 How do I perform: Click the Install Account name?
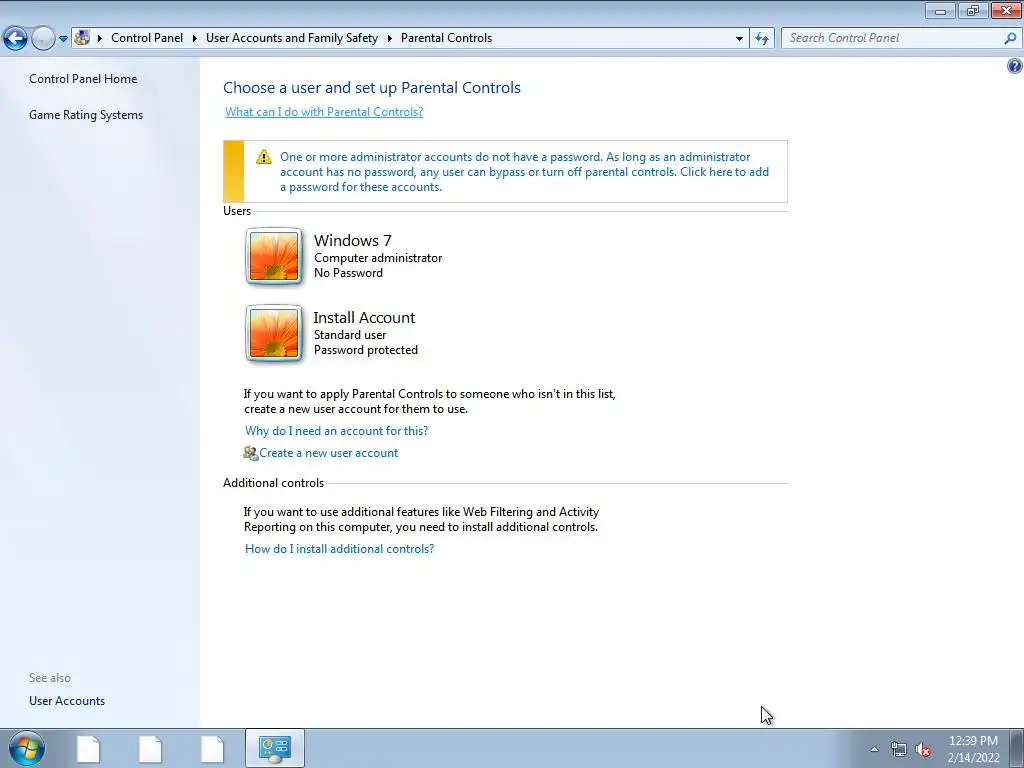coord(364,317)
